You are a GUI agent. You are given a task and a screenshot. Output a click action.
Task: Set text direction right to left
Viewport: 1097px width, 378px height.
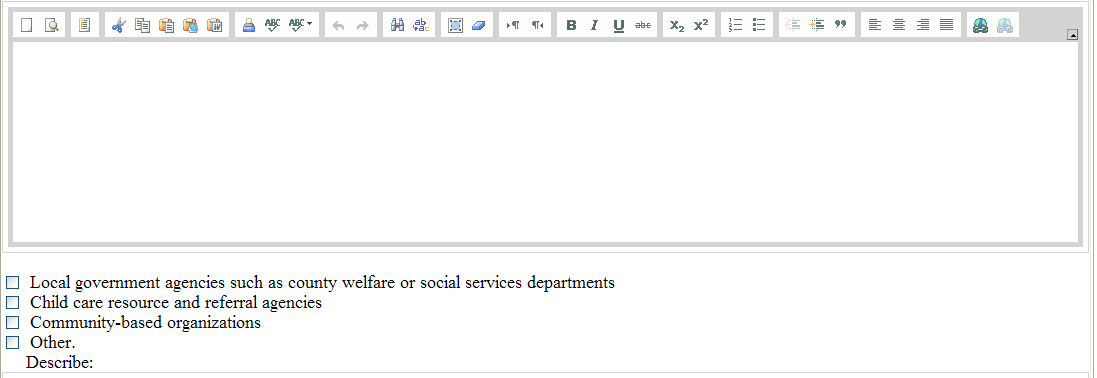point(537,25)
